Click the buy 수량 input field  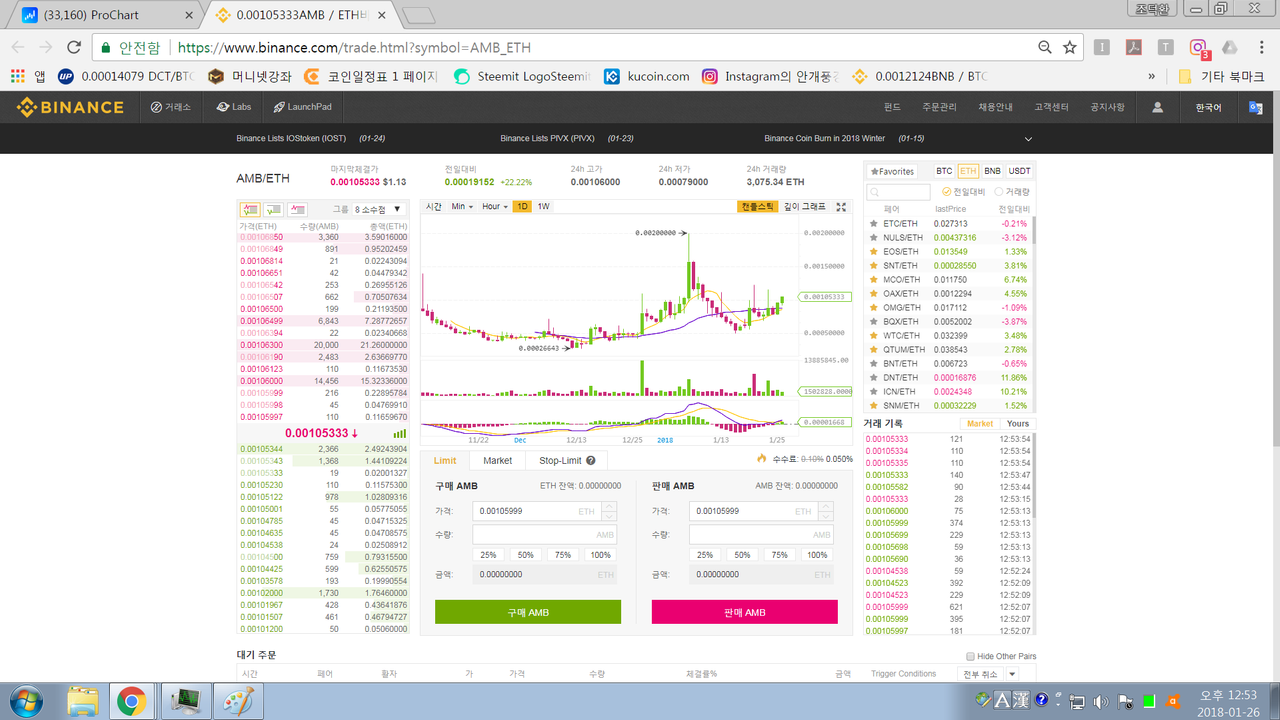click(545, 535)
